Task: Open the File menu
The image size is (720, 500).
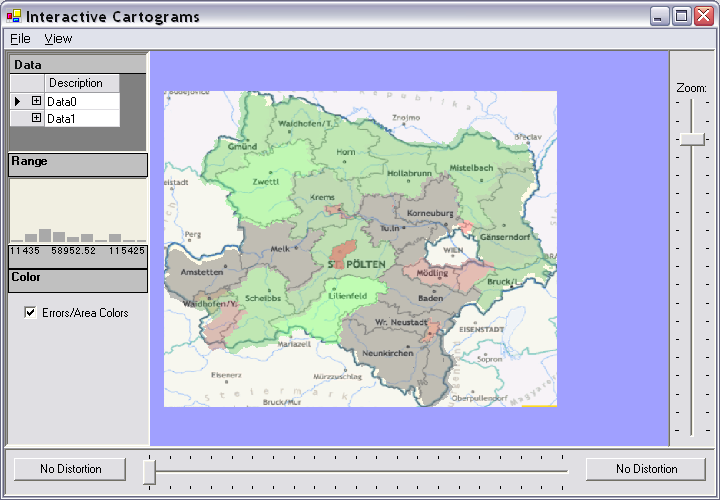Action: 20,38
